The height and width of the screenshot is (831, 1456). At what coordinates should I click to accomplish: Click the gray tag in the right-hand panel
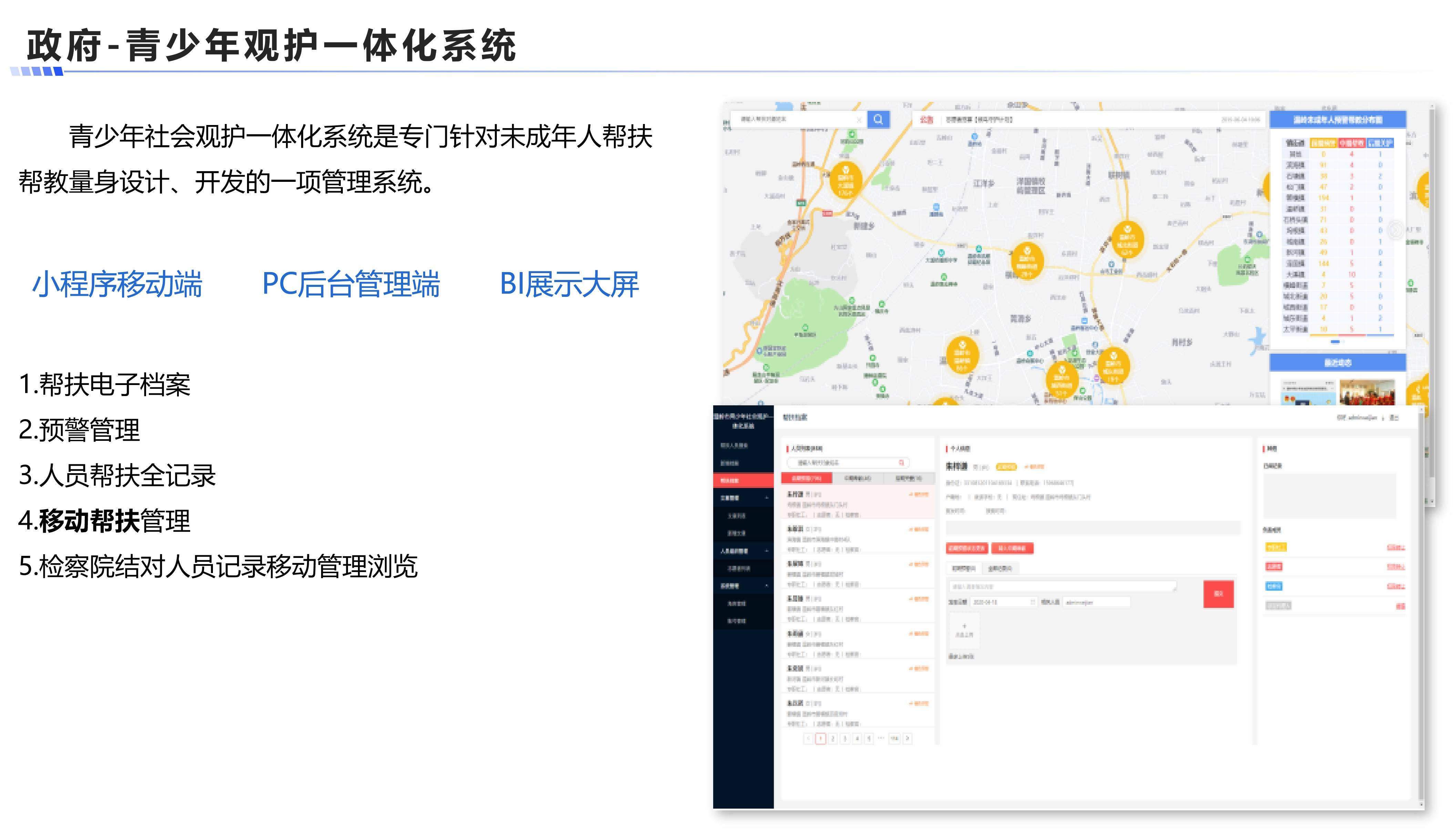pos(1278,605)
